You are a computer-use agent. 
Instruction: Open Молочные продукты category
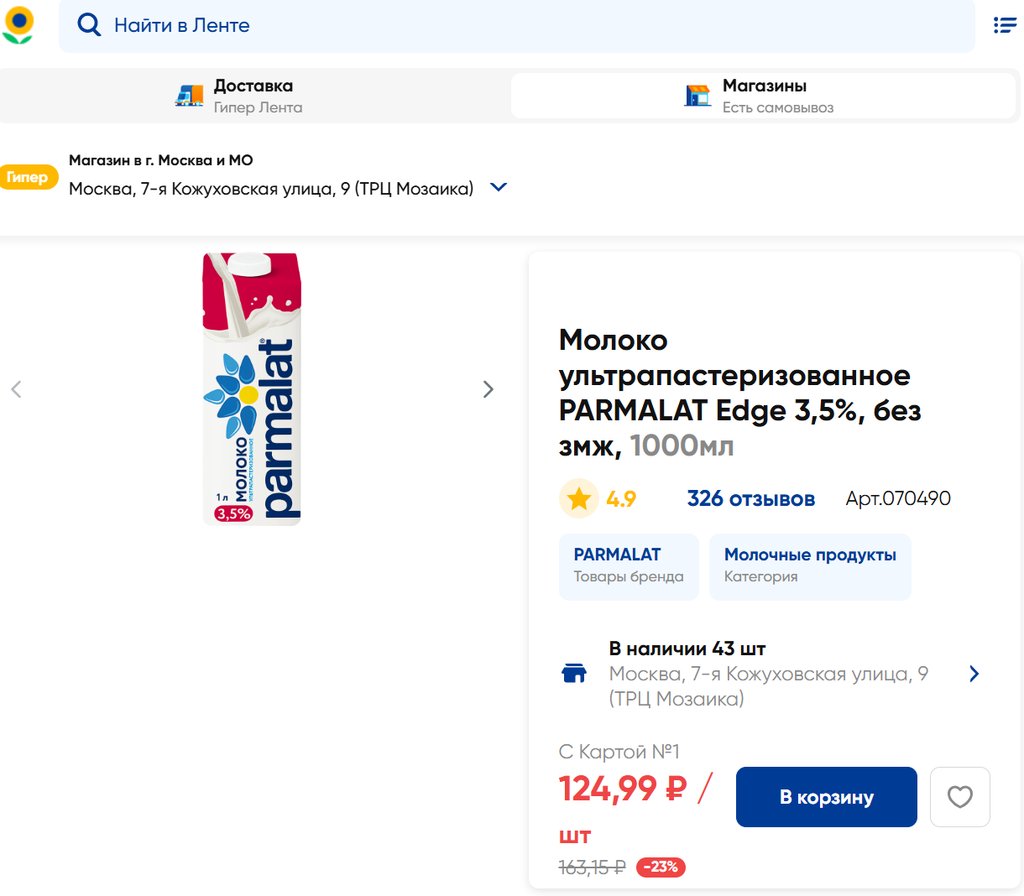pyautogui.click(x=810, y=565)
